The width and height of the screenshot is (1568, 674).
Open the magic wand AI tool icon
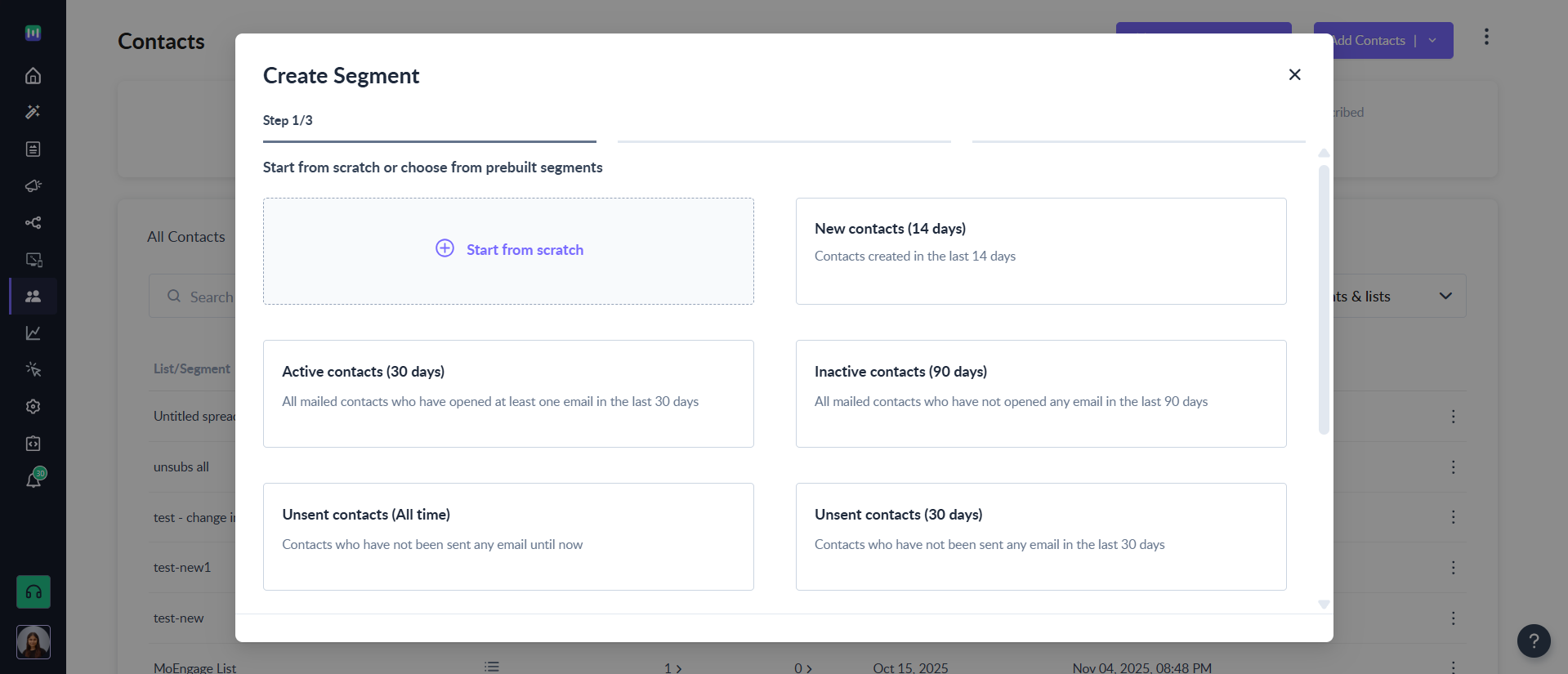click(x=33, y=112)
